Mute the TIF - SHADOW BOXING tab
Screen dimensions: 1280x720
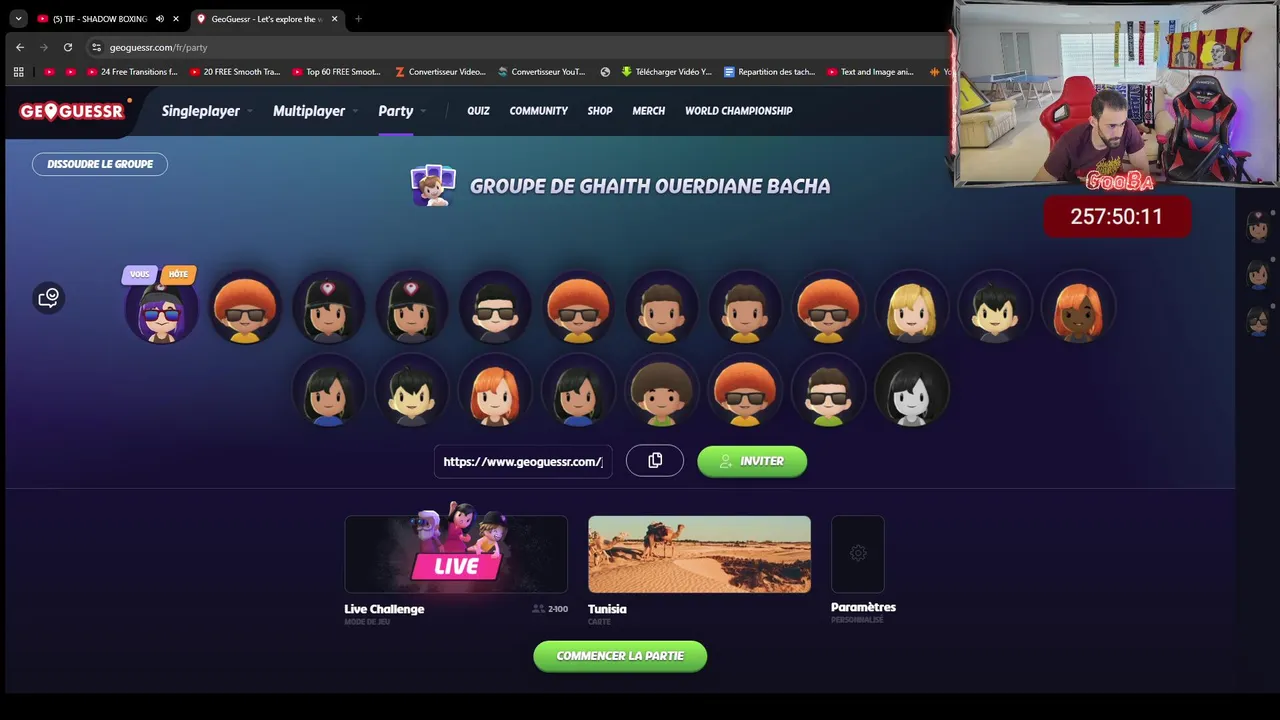pos(159,19)
